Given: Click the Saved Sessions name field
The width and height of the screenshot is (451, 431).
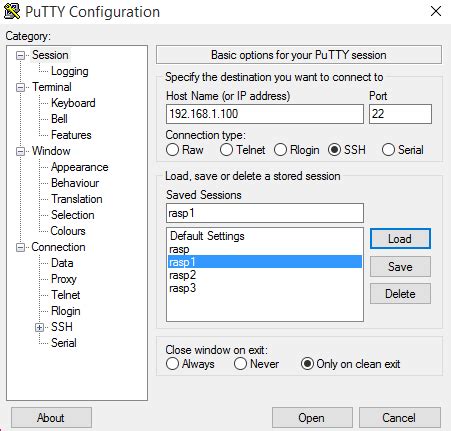Looking at the screenshot, I should (265, 213).
